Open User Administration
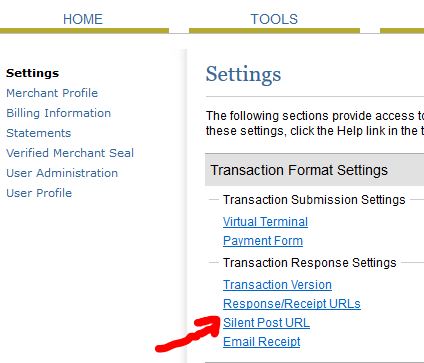Viewport: 424px width, 363px height. pyautogui.click(x=62, y=173)
